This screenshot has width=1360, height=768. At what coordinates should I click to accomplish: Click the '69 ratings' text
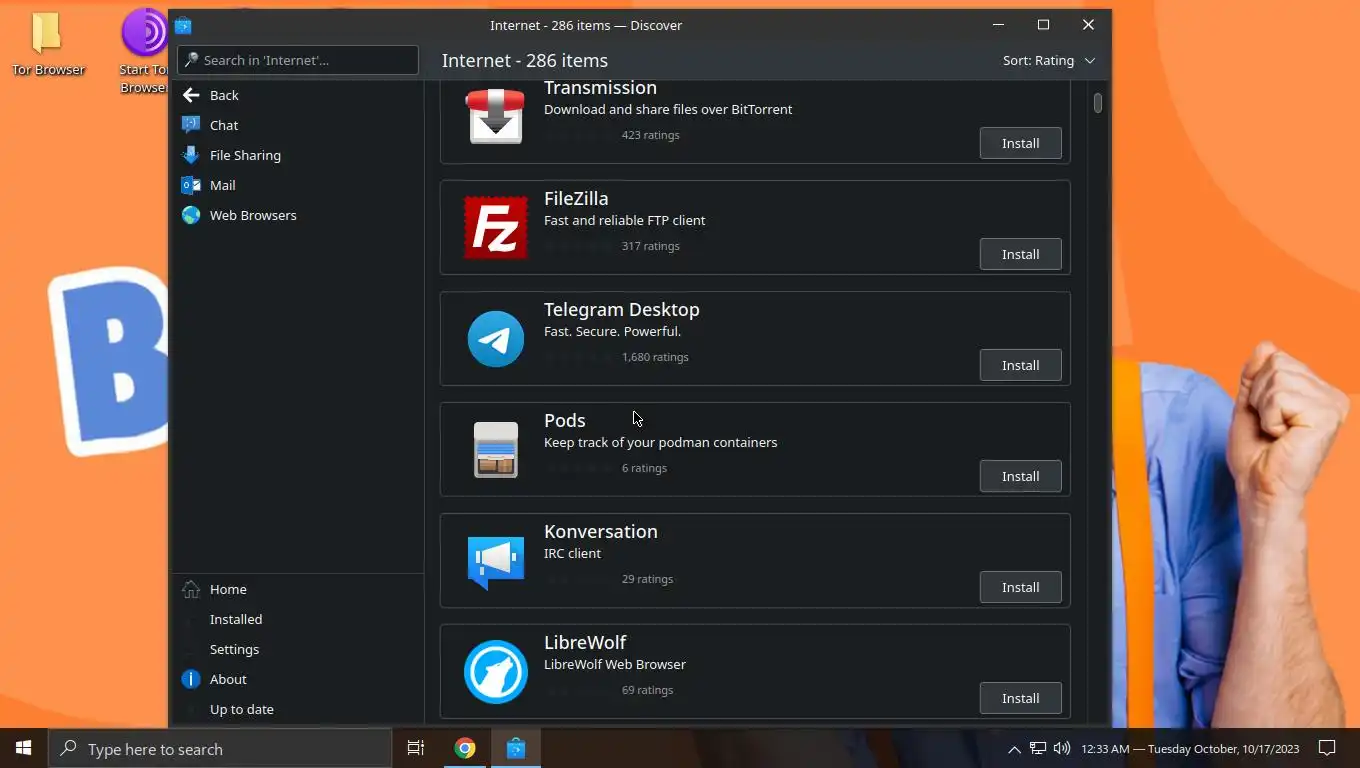[647, 690]
